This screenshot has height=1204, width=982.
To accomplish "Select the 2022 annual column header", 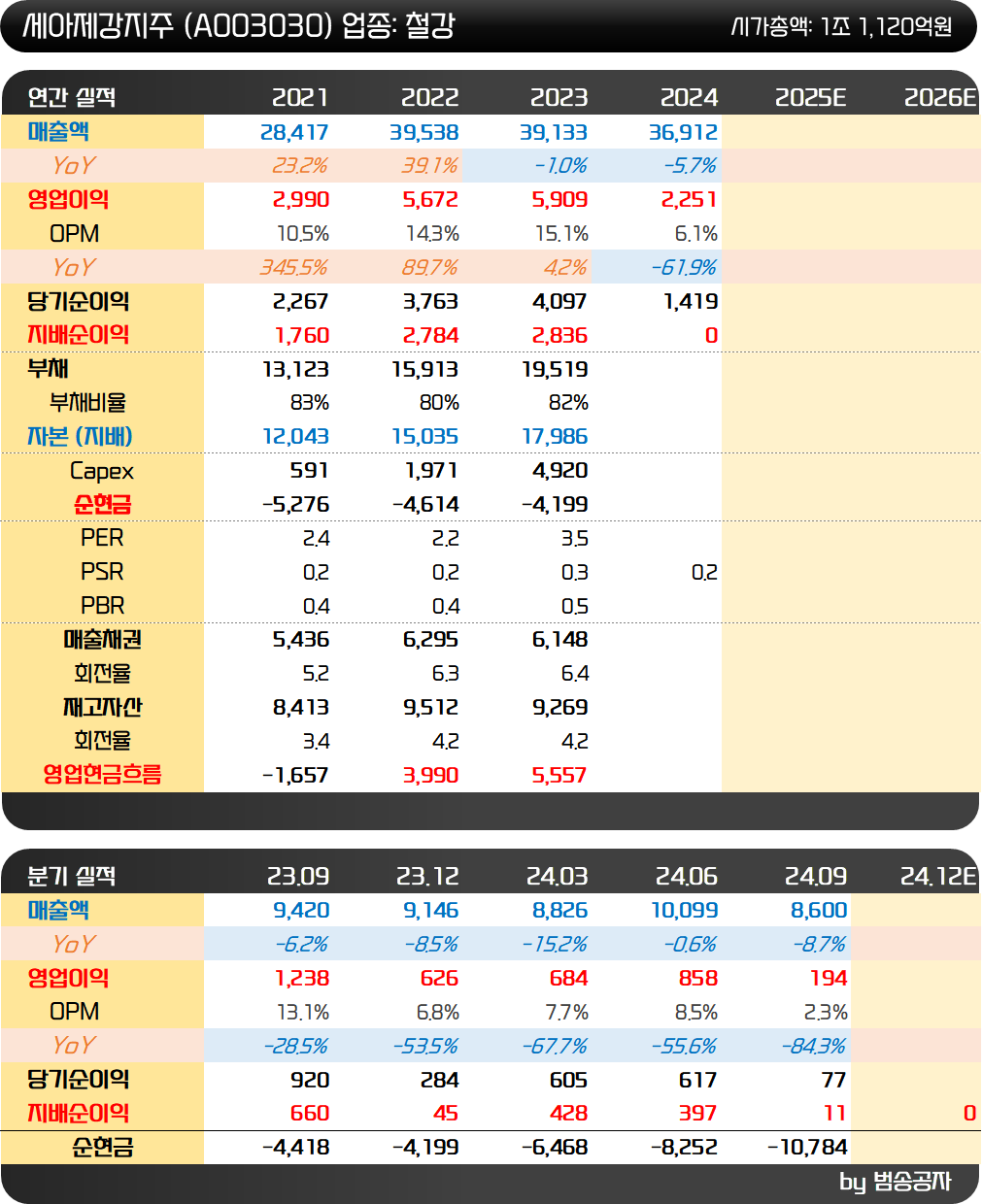I will 429,97.
